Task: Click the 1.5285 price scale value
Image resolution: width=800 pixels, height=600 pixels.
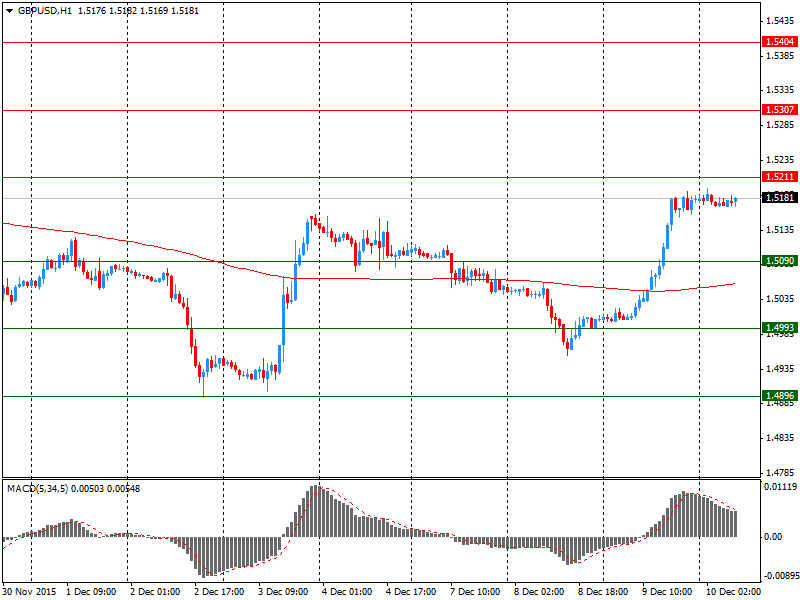Action: (780, 124)
